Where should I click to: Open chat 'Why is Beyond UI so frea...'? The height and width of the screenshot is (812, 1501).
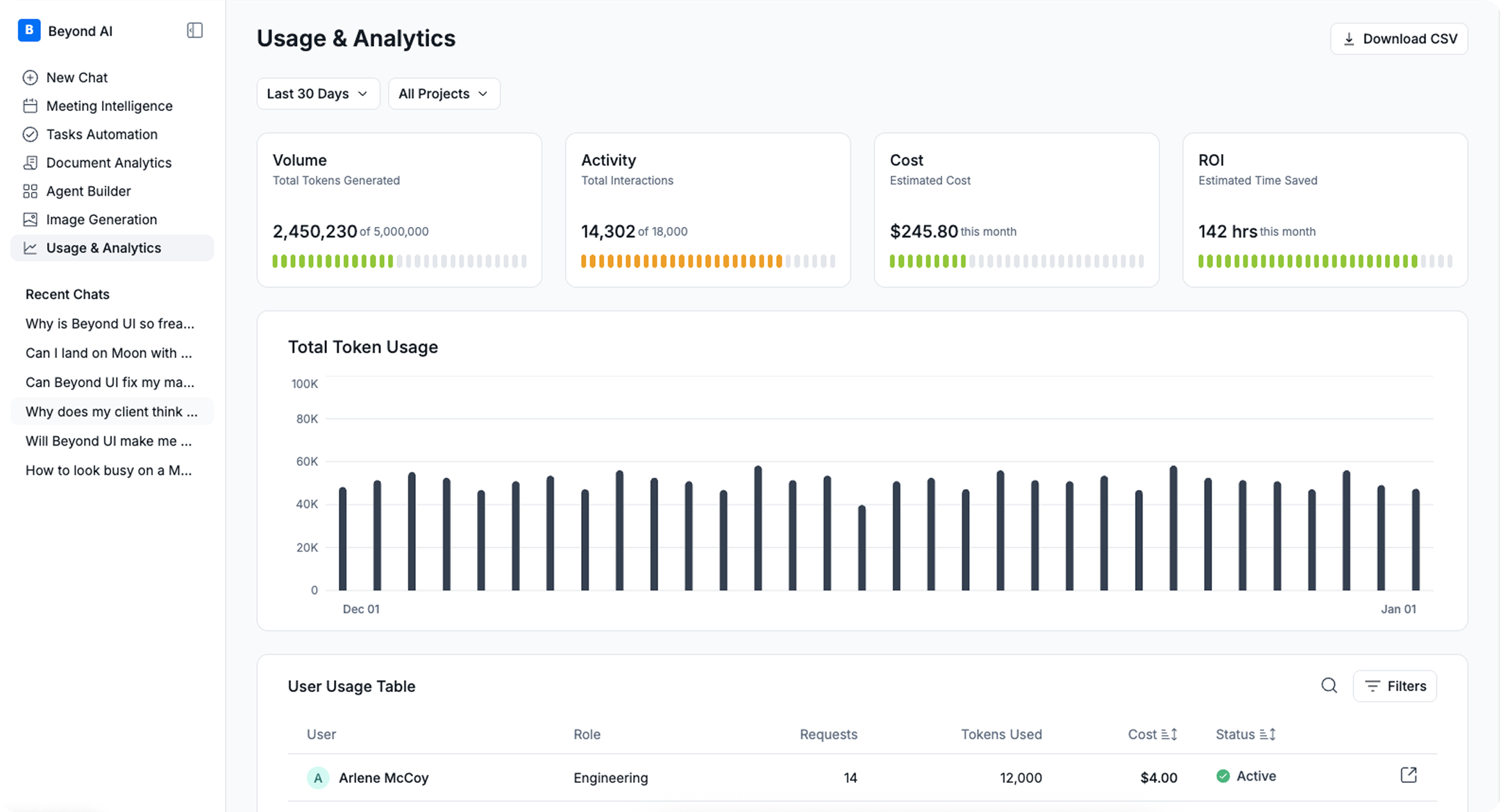click(112, 324)
